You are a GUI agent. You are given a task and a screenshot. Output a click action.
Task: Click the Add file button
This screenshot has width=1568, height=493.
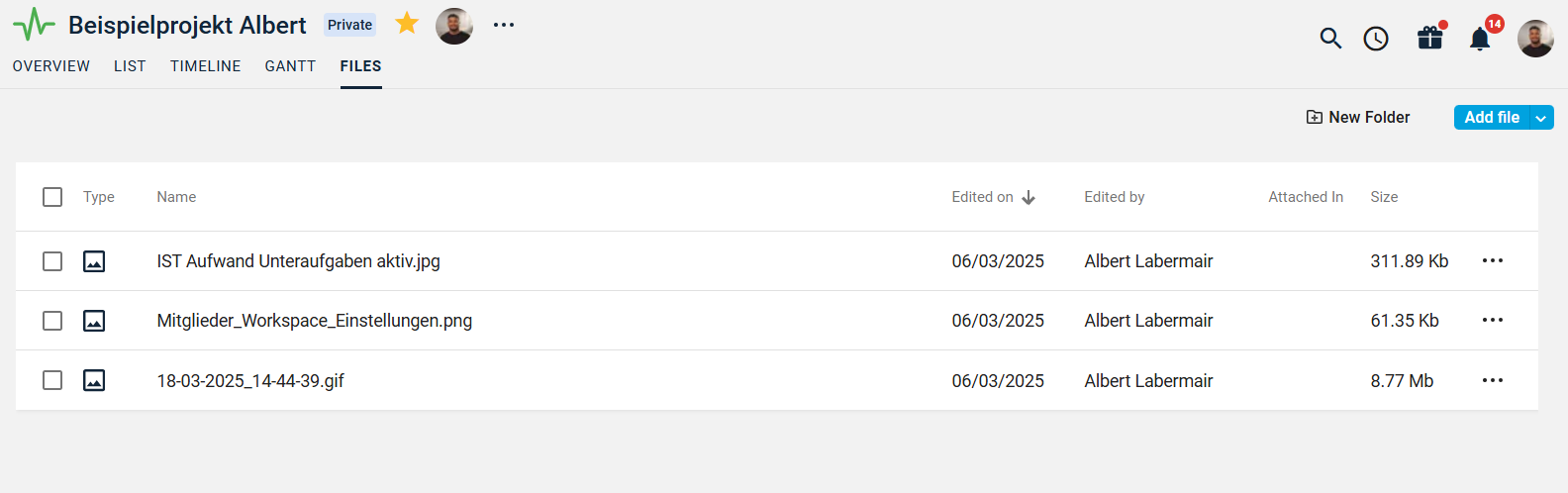[x=1492, y=117]
